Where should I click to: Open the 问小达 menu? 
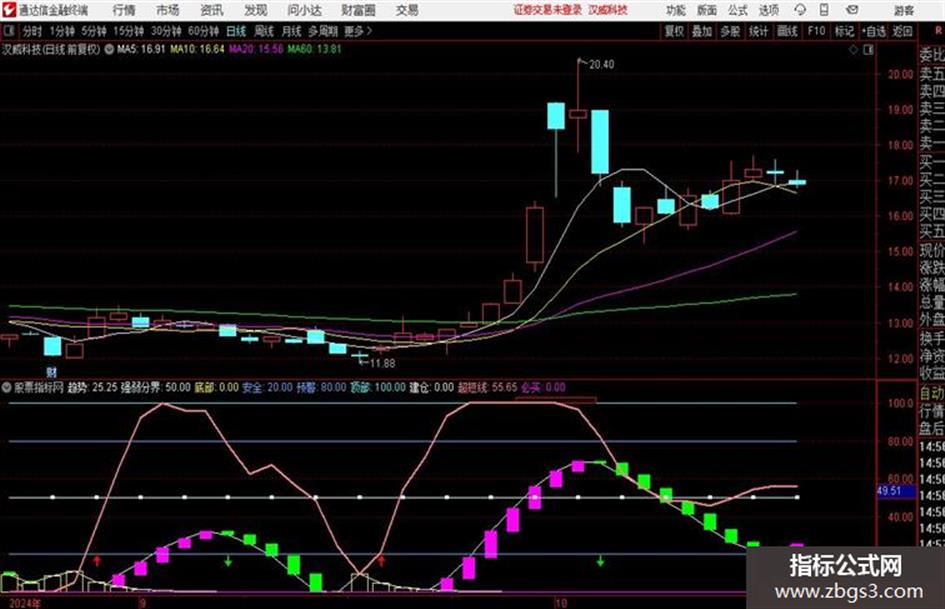pyautogui.click(x=304, y=10)
